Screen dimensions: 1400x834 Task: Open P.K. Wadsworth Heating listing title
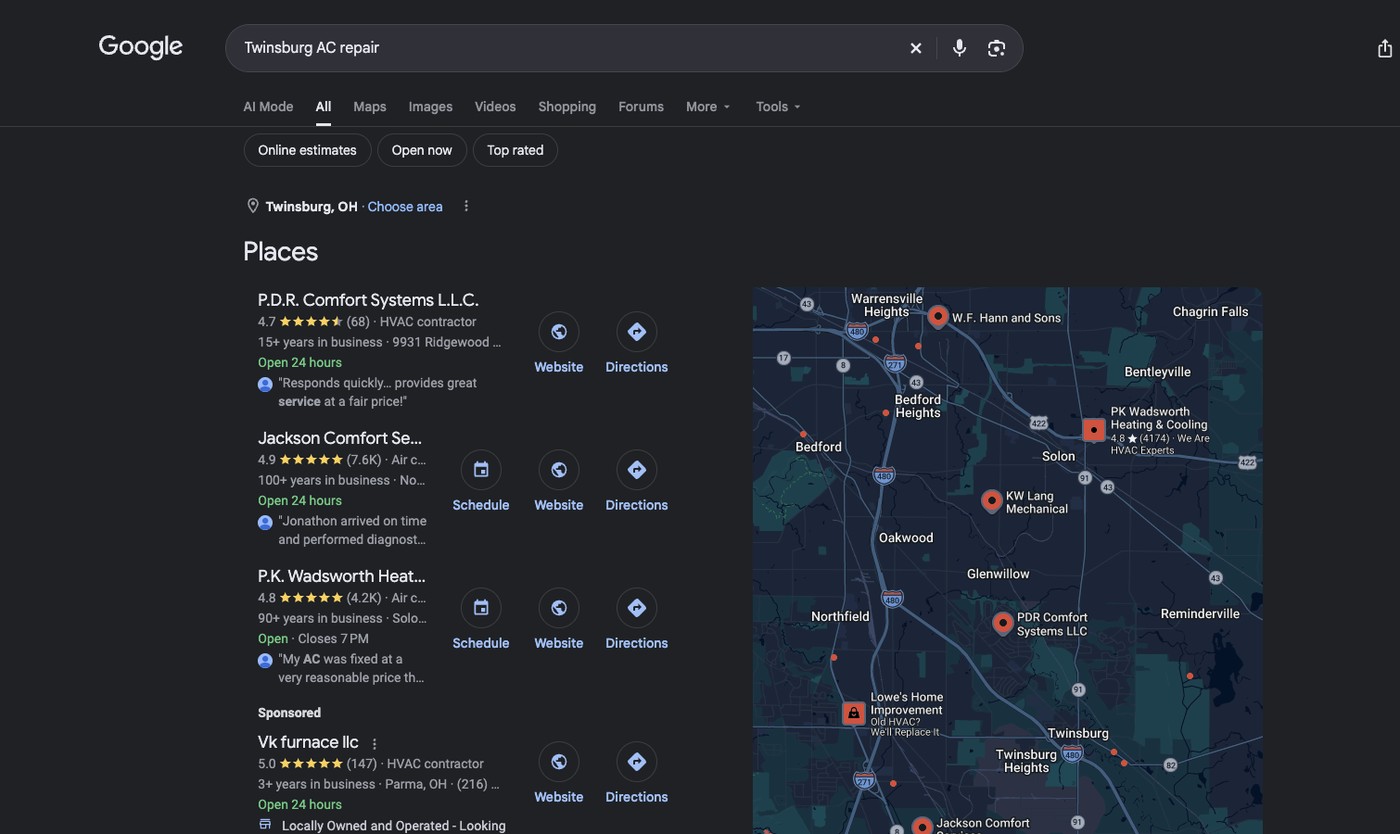pos(342,576)
